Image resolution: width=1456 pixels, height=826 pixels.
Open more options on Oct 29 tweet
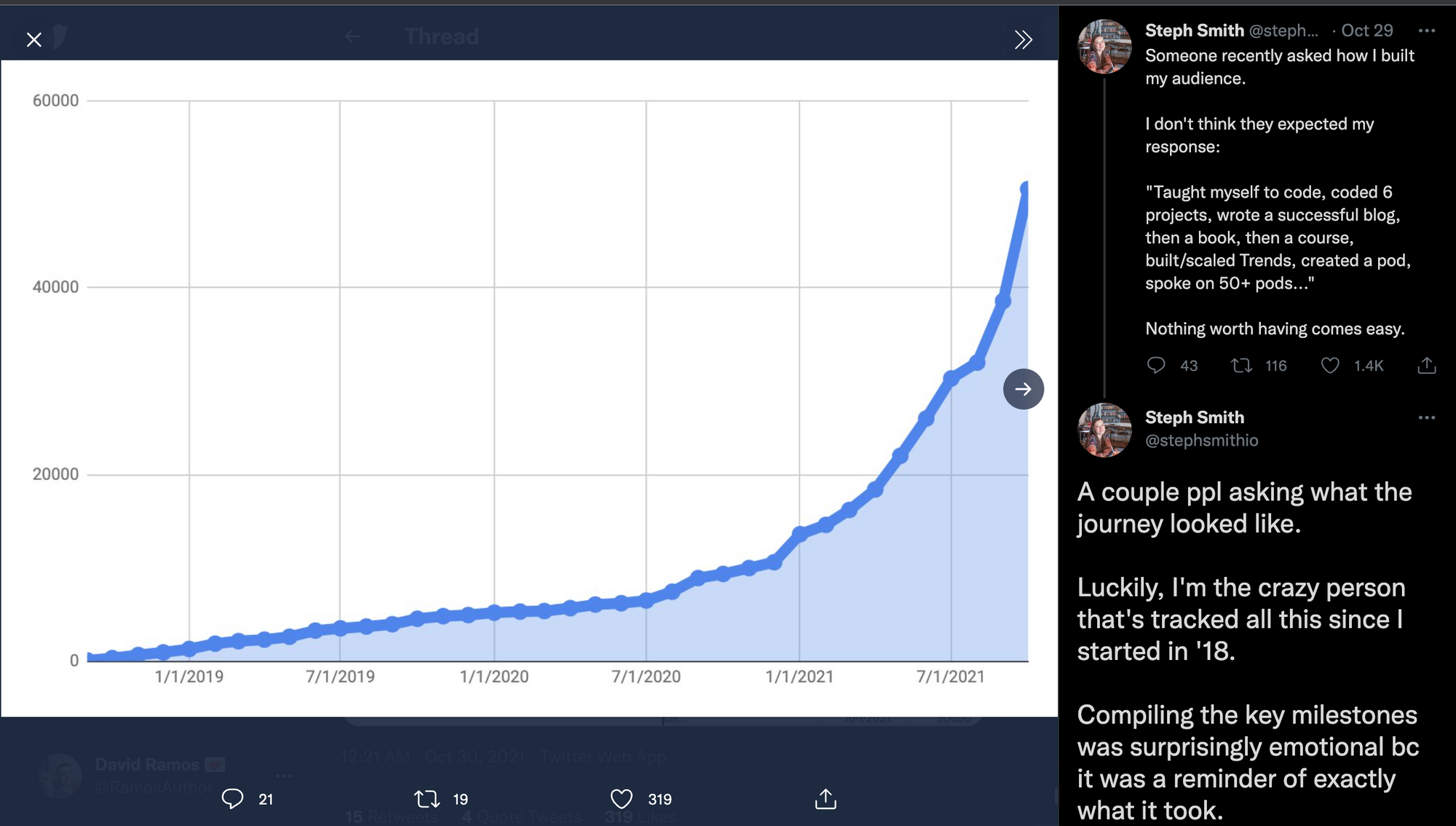point(1426,31)
